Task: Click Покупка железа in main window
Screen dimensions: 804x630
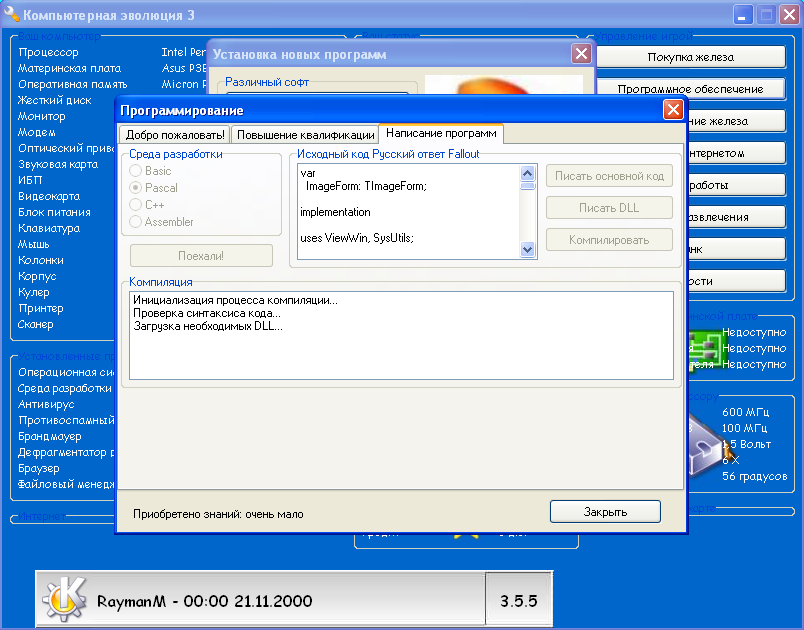Action: [691, 57]
